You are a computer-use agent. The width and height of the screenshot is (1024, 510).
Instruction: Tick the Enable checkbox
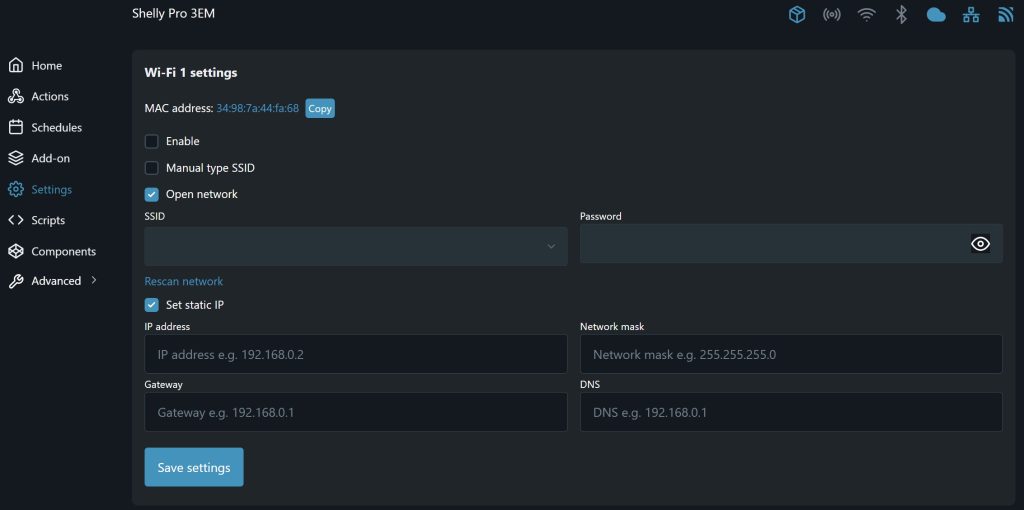[152, 141]
